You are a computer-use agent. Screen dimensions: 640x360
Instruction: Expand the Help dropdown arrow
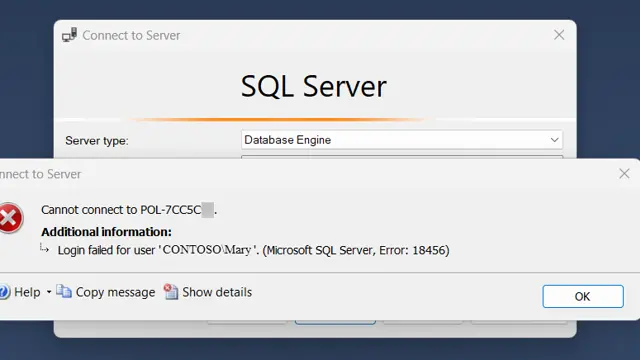coord(49,292)
